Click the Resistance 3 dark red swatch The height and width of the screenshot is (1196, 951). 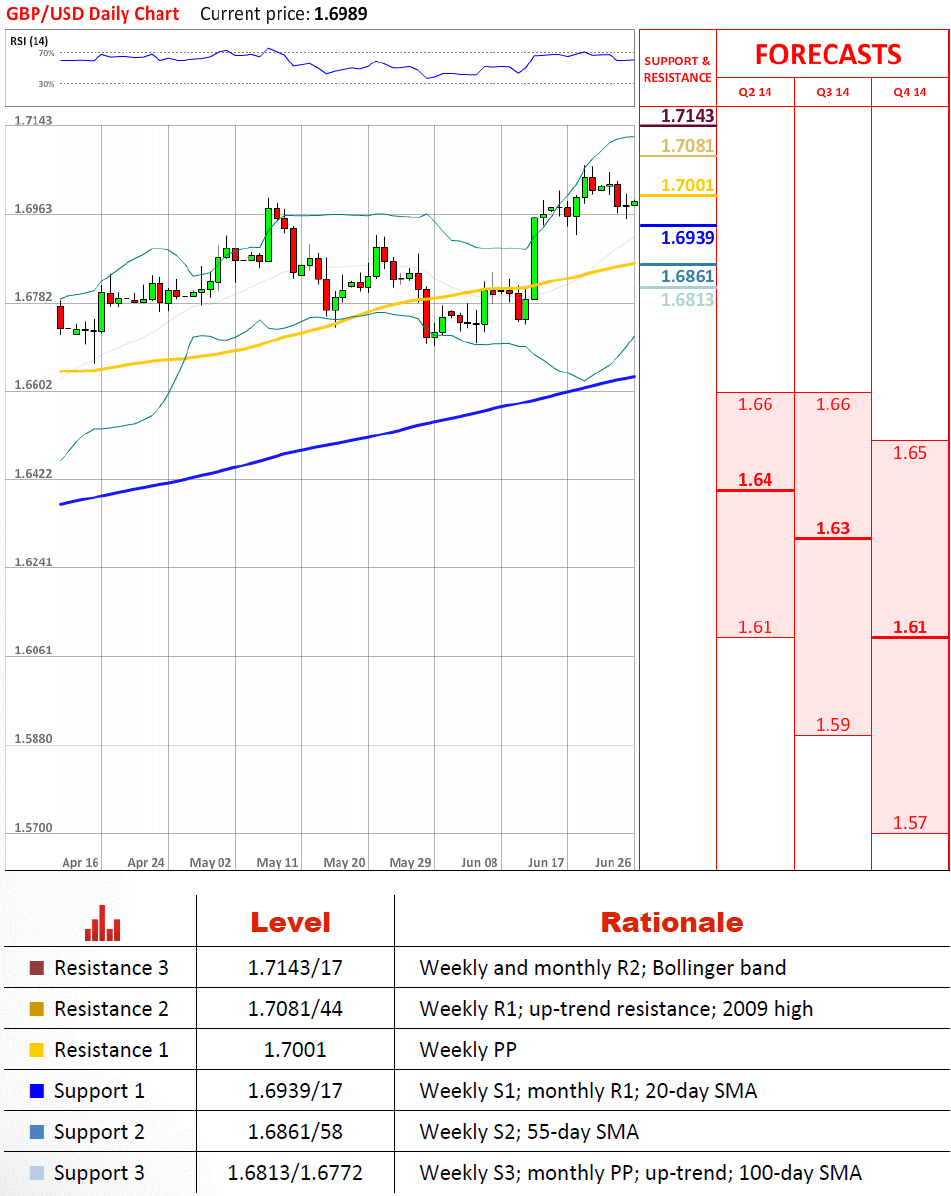(x=37, y=968)
